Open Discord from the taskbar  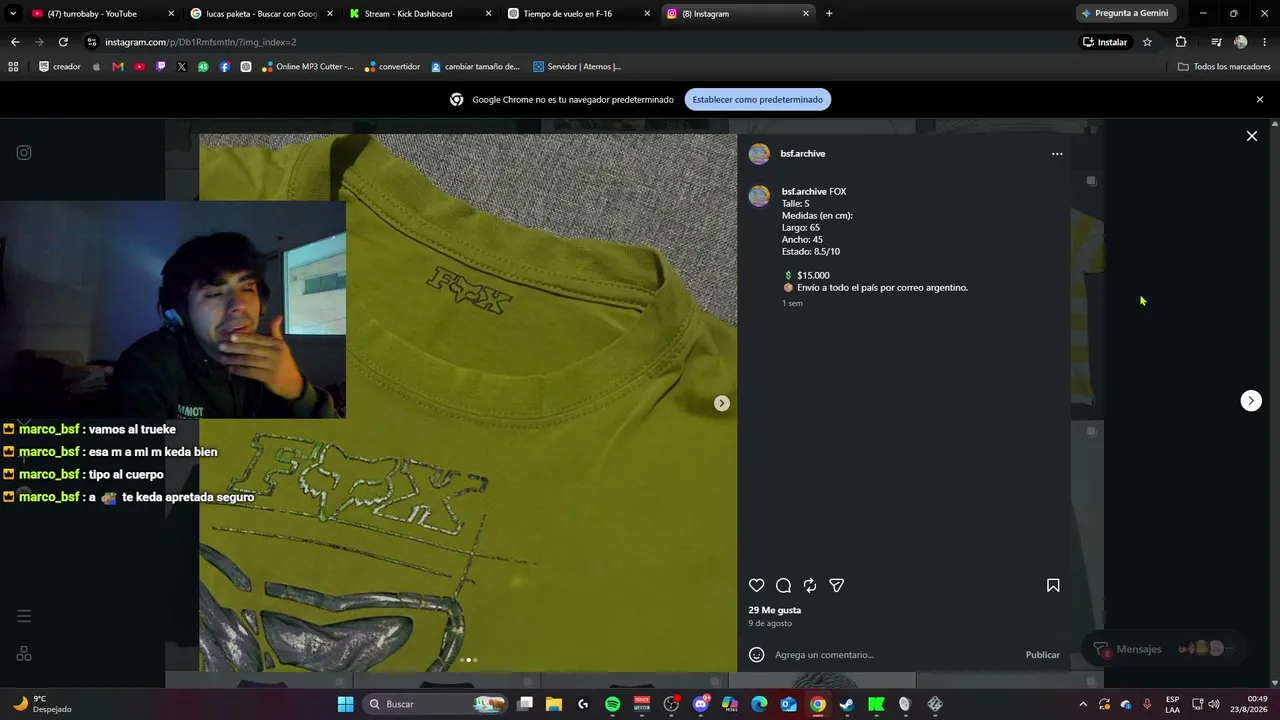point(701,704)
